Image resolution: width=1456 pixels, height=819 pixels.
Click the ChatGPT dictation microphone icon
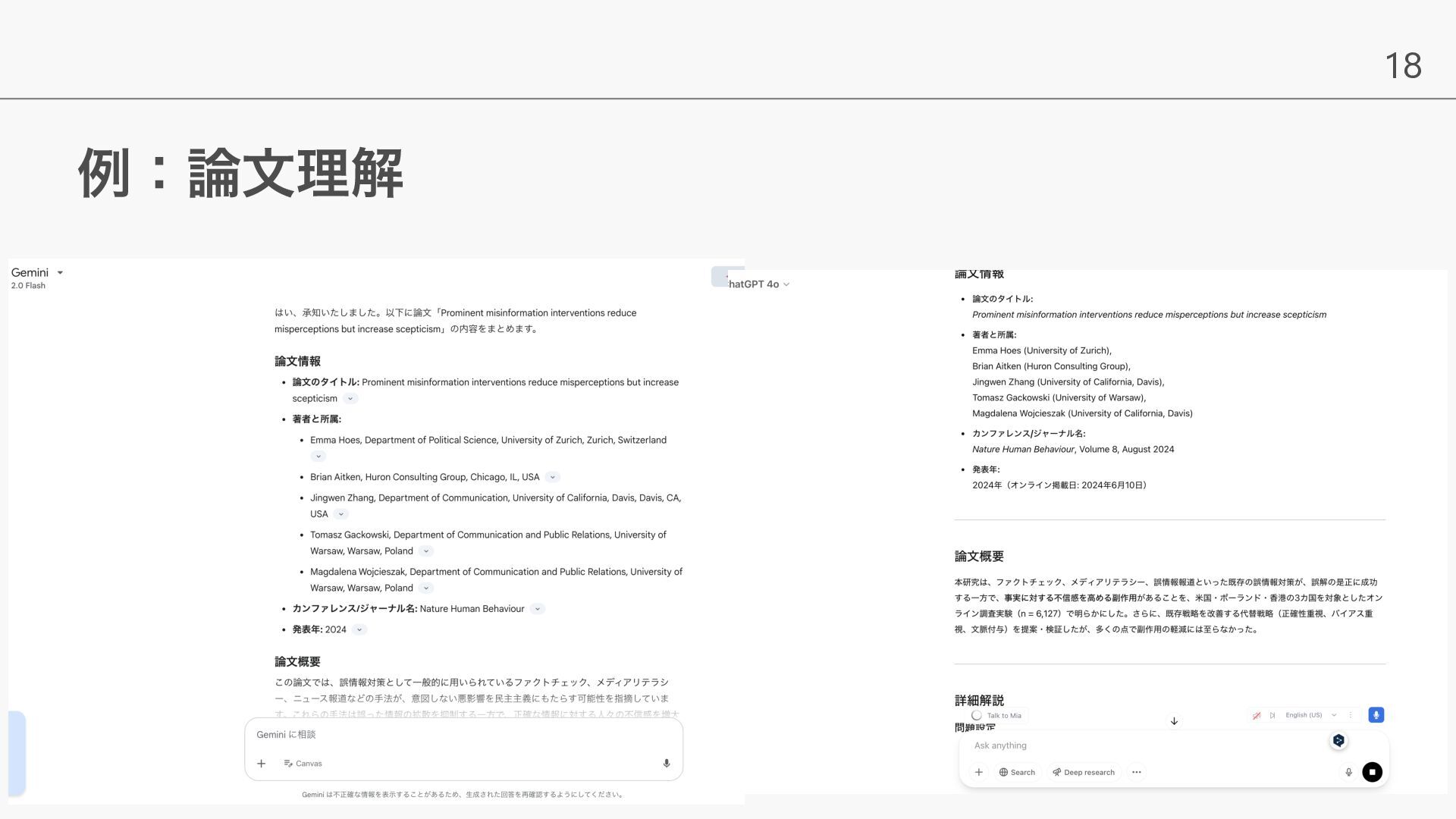1348,772
